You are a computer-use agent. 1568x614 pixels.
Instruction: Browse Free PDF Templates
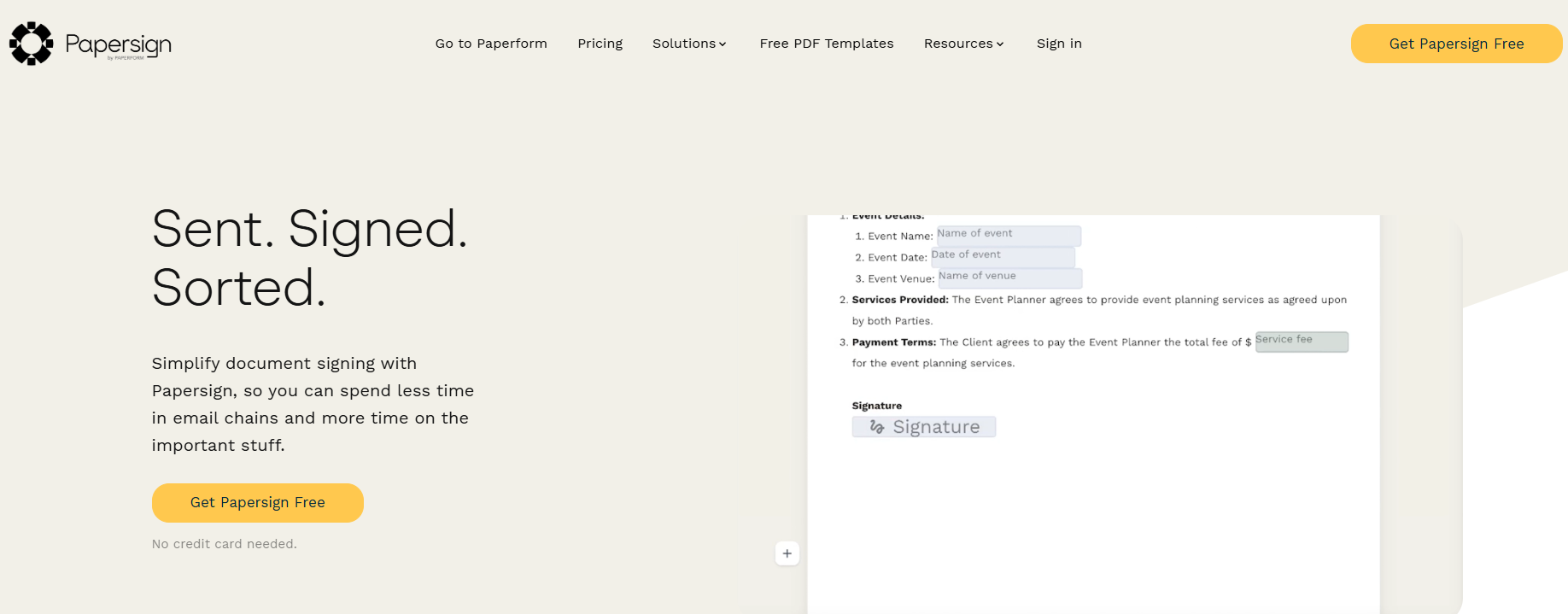coord(826,44)
